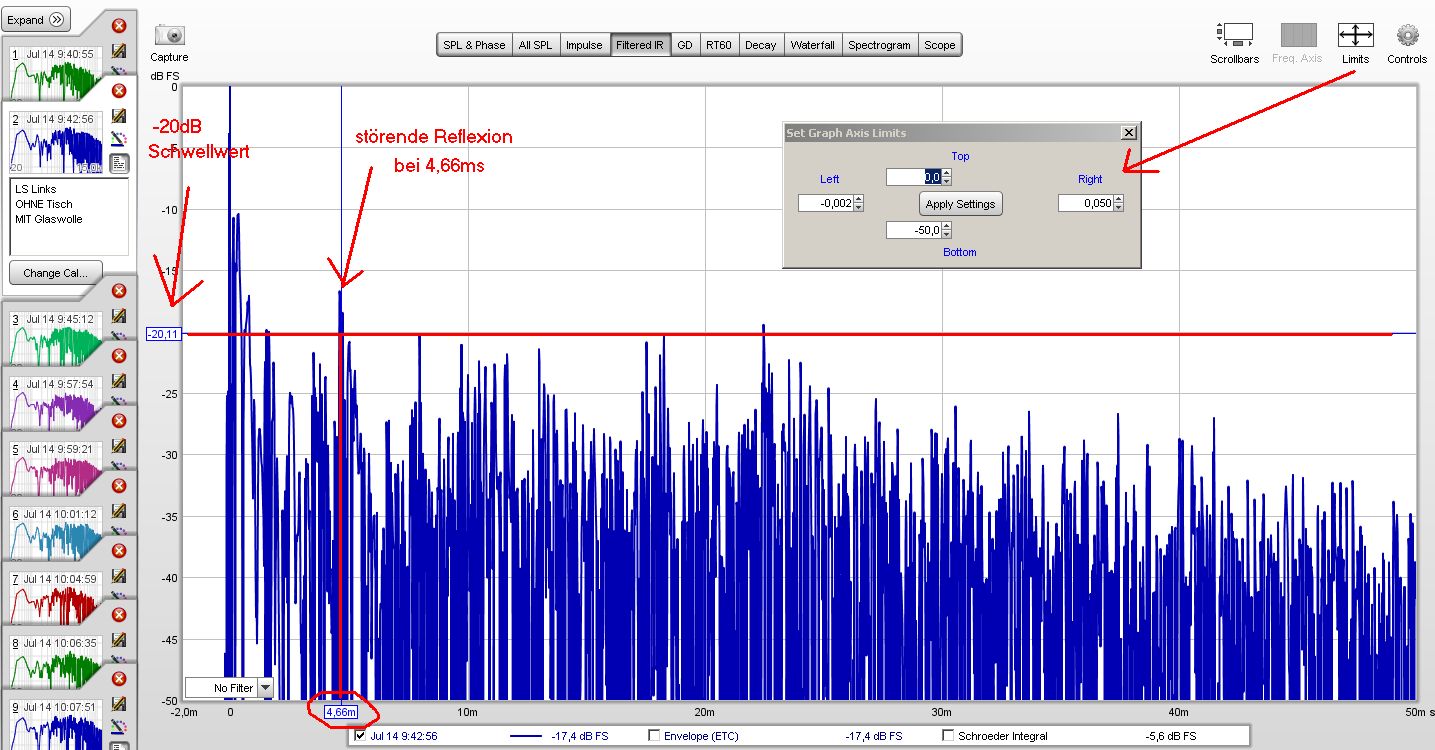Open the Controls gear panel
The height and width of the screenshot is (750, 1435).
1407,35
